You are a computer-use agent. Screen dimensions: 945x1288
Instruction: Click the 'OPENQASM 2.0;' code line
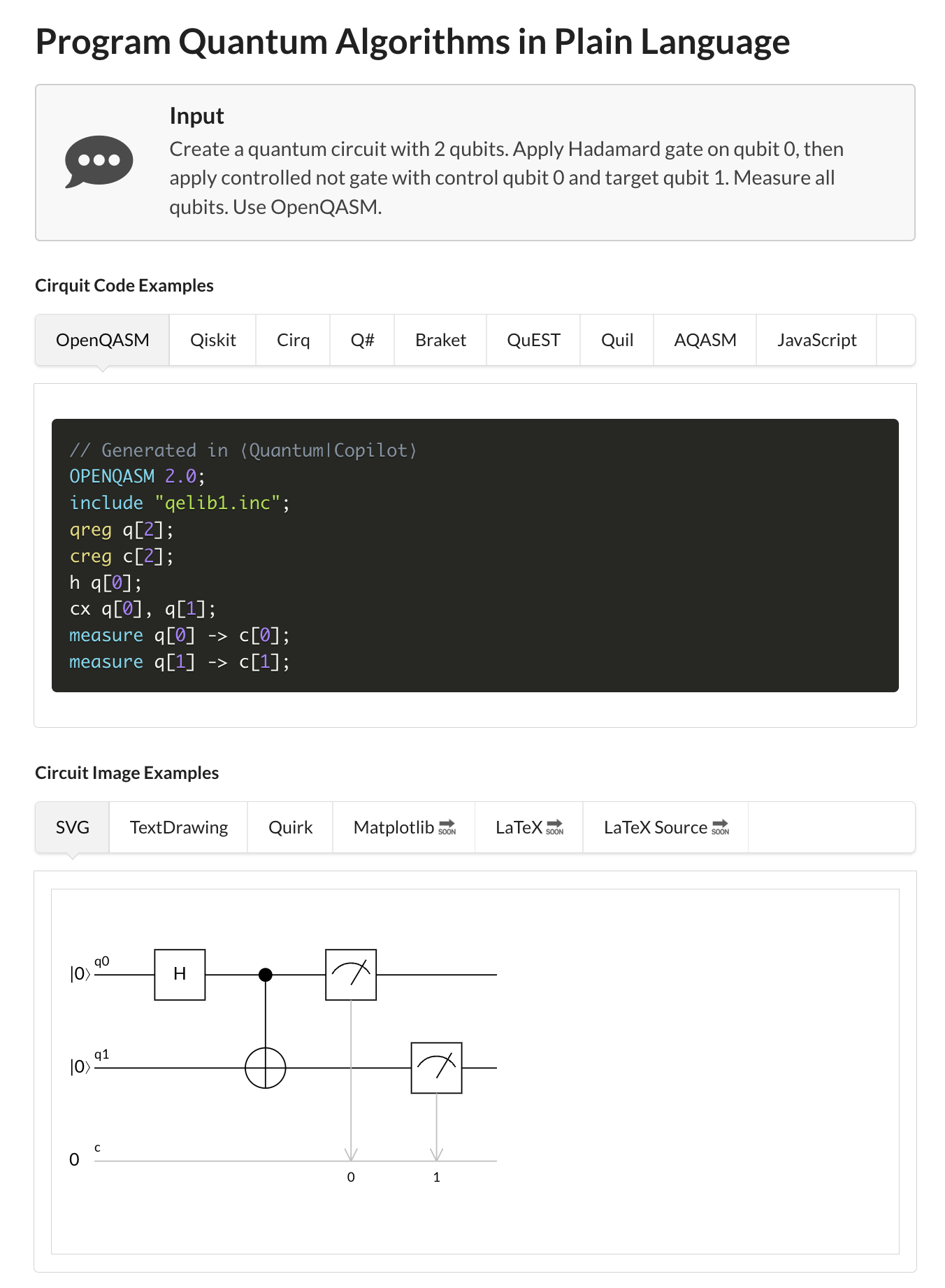pyautogui.click(x=137, y=477)
